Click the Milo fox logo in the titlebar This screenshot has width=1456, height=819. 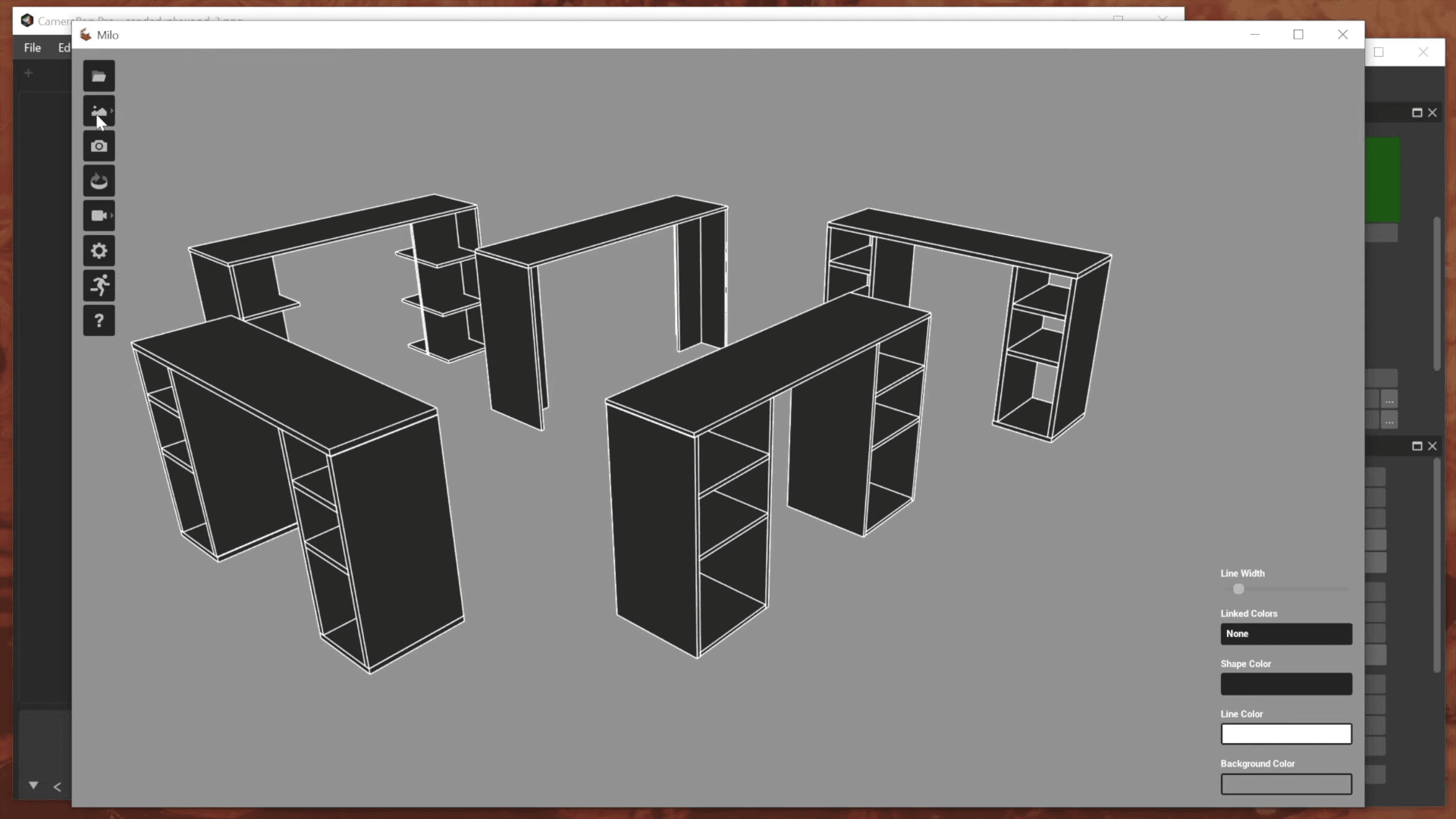pos(86,34)
